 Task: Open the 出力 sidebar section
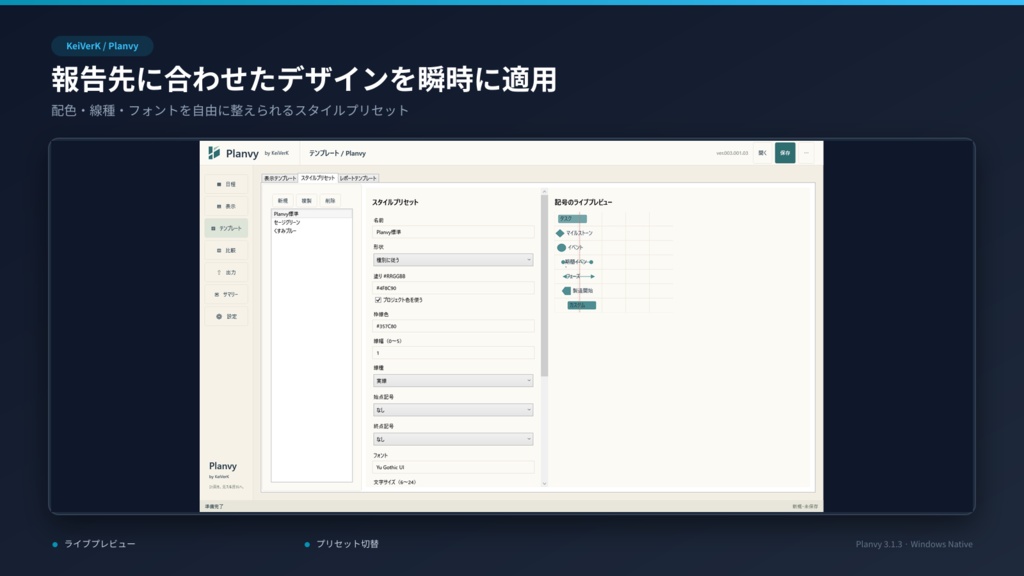[x=226, y=272]
